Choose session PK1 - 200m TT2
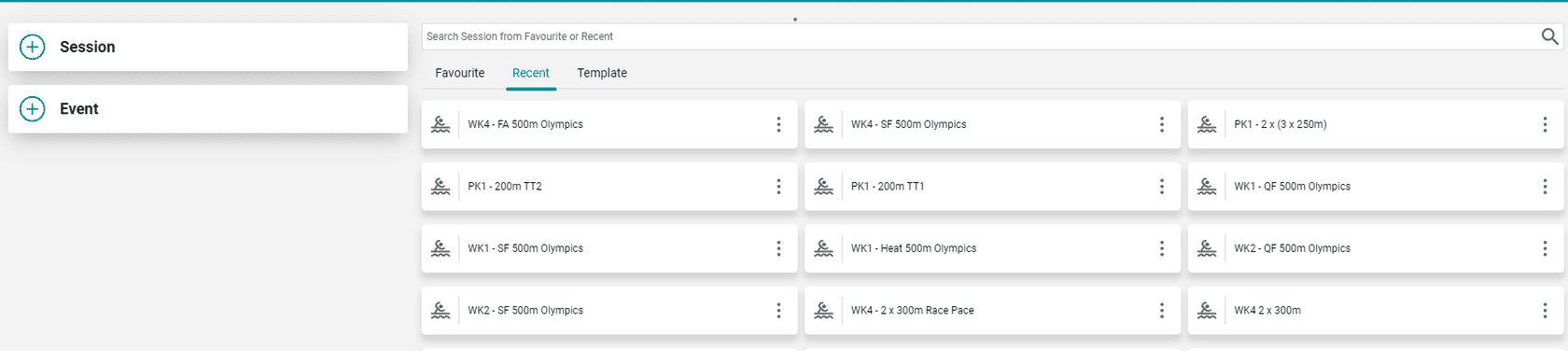 (x=609, y=187)
